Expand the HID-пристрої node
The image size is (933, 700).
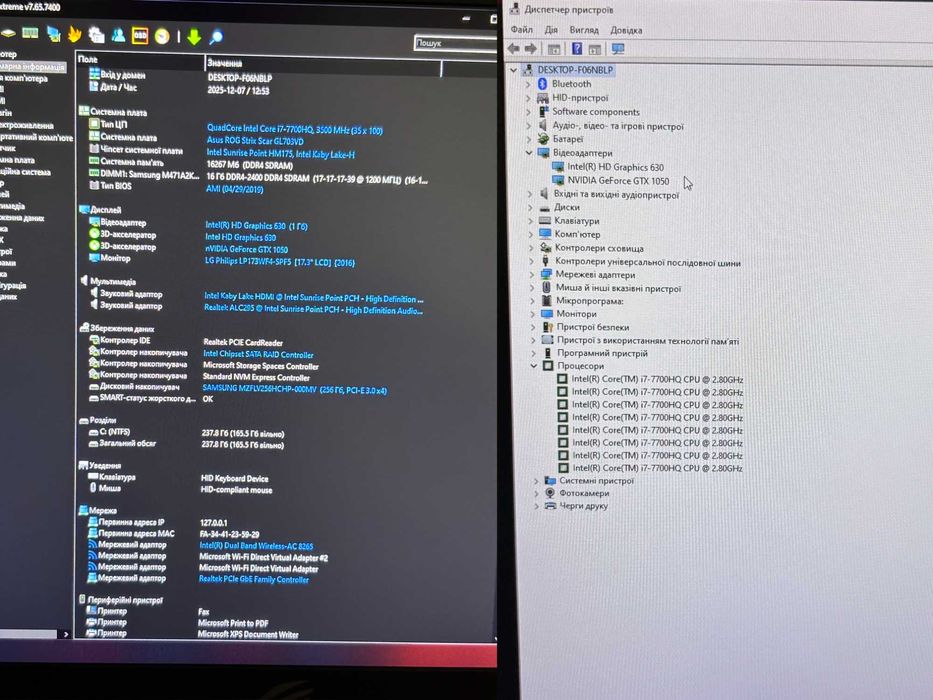[528, 98]
